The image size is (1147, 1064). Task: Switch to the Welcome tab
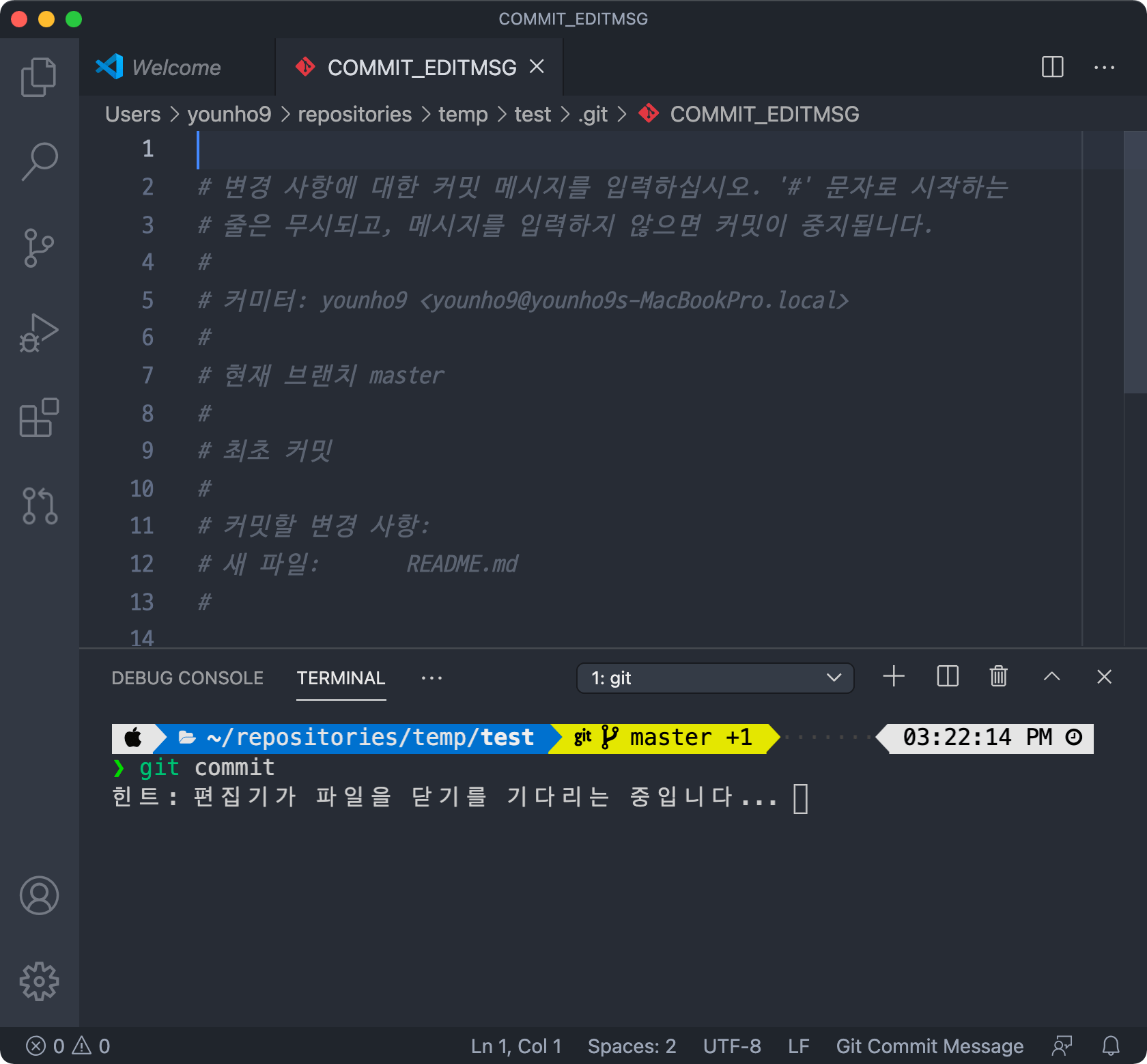[x=176, y=67]
